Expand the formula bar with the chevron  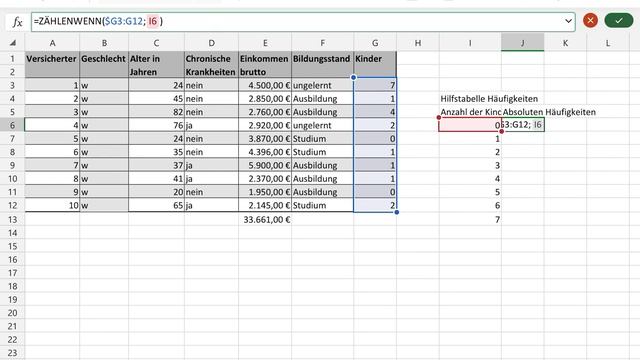click(x=568, y=20)
